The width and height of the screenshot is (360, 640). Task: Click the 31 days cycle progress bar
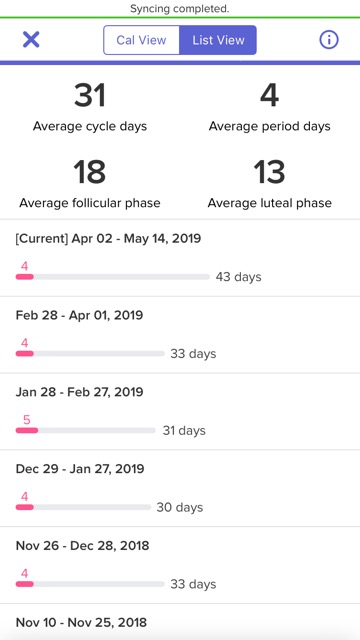pyautogui.click(x=86, y=430)
